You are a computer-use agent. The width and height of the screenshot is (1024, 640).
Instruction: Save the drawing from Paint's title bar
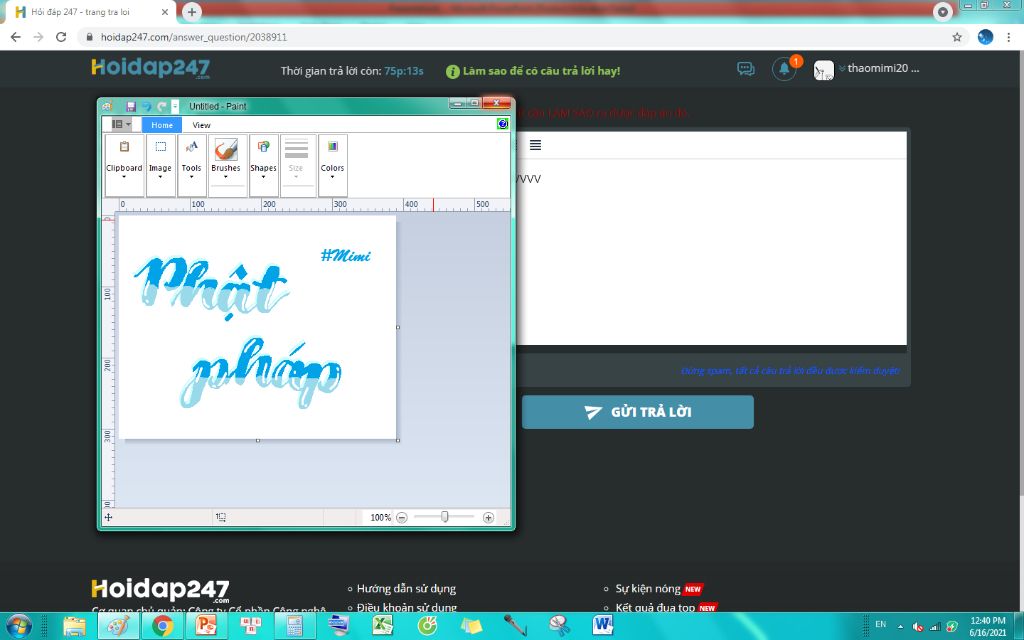[x=131, y=106]
